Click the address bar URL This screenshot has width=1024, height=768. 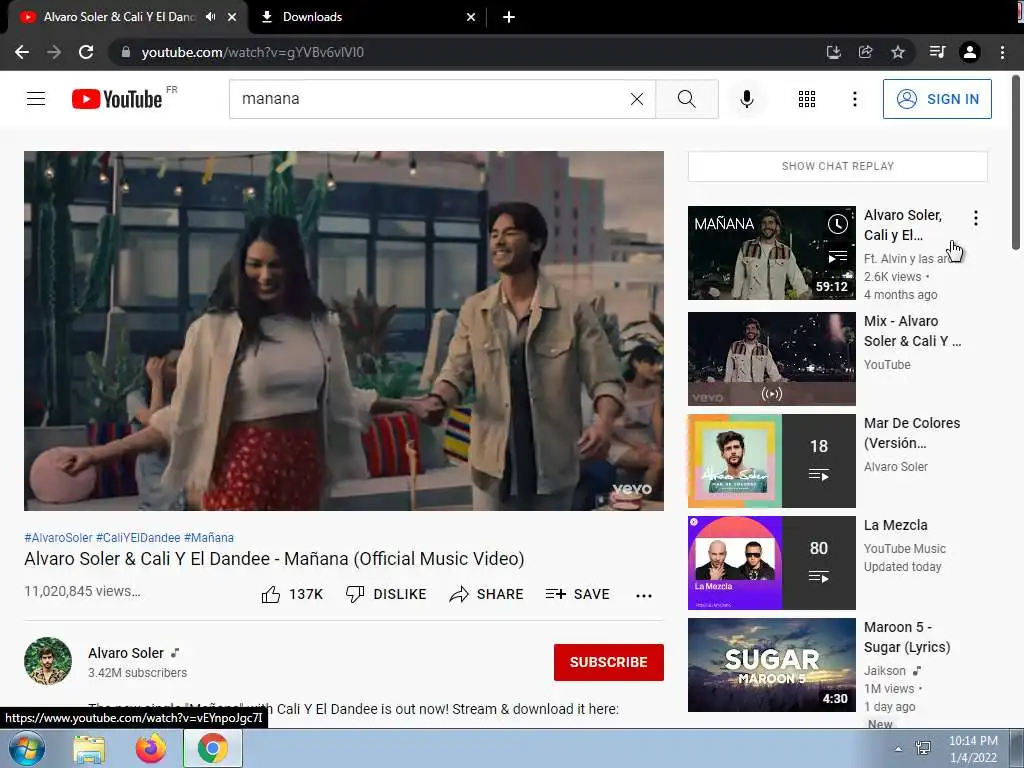[x=253, y=52]
